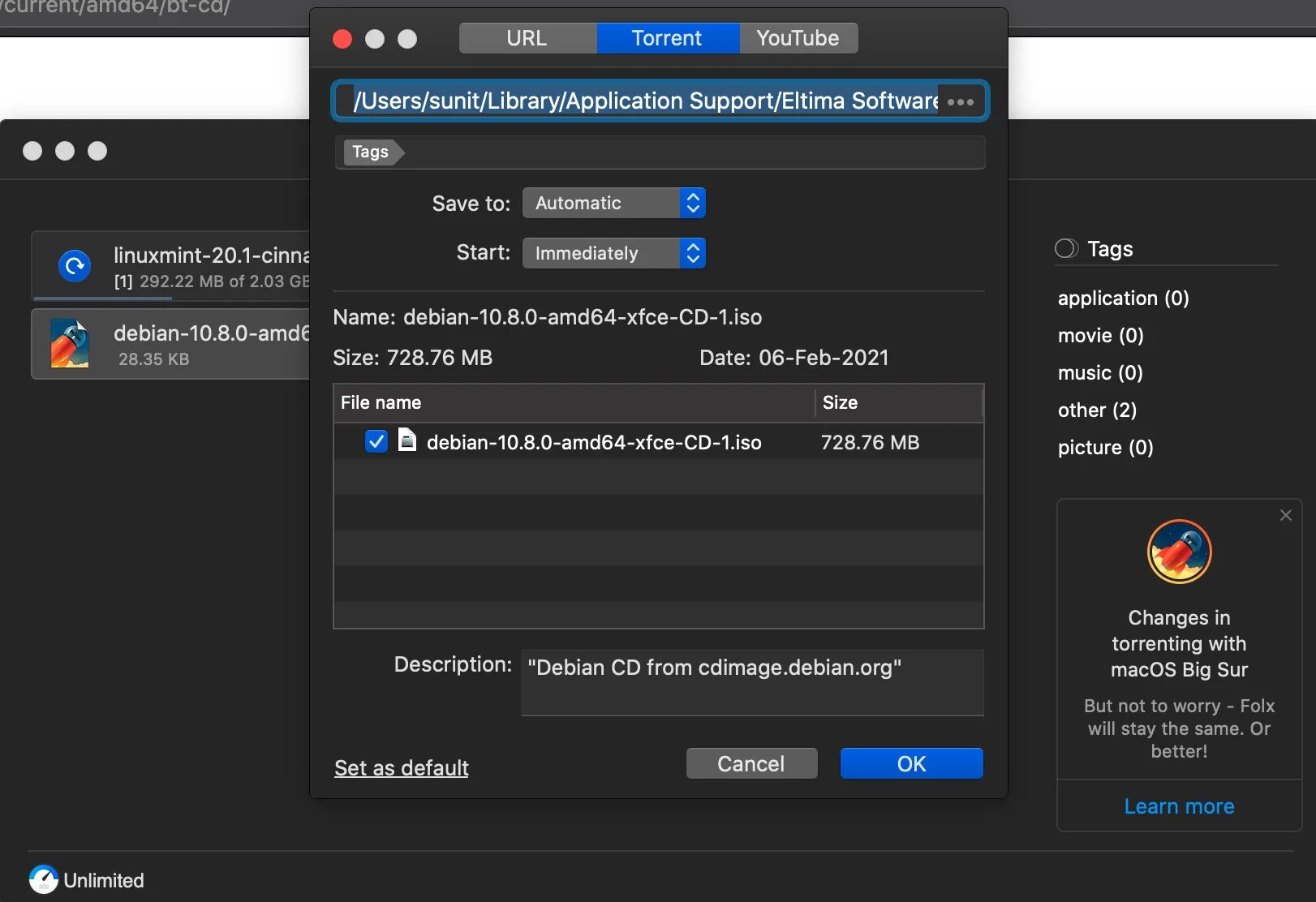The image size is (1316, 902).
Task: Dismiss the Big Sur news card with X
Action: click(1286, 515)
